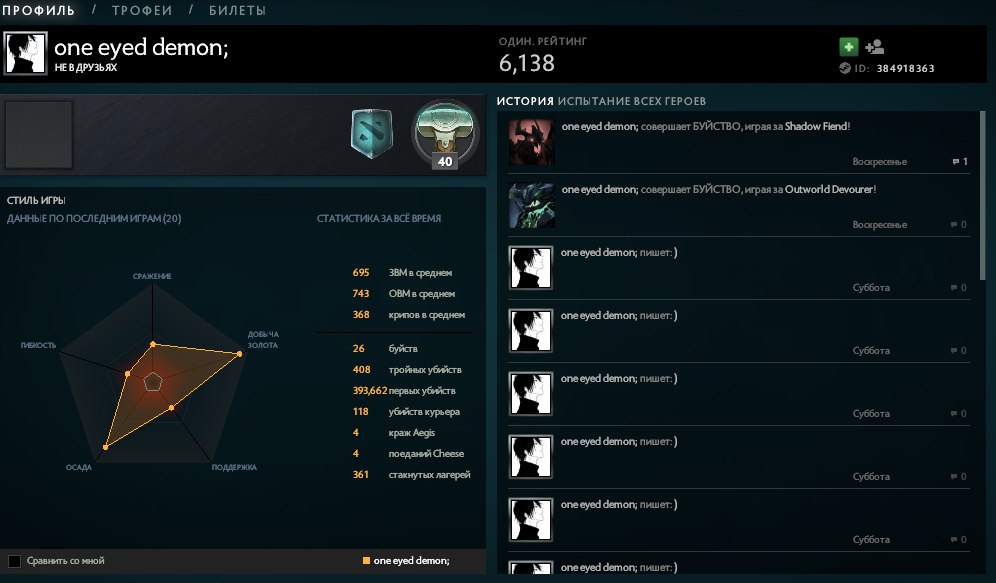996x583 pixels.
Task: Click the add person silhouette icon
Action: (x=875, y=47)
